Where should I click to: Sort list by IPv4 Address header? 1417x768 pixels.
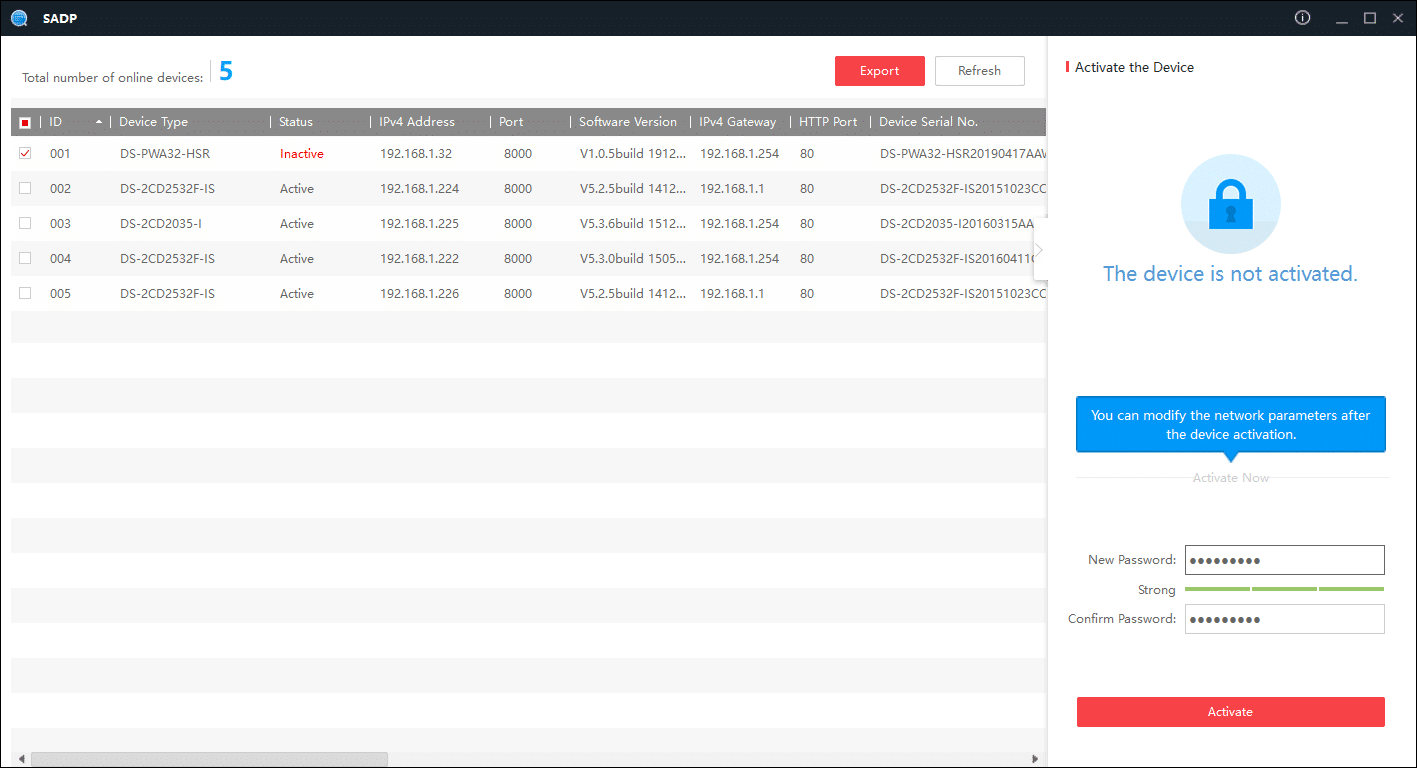coord(416,122)
